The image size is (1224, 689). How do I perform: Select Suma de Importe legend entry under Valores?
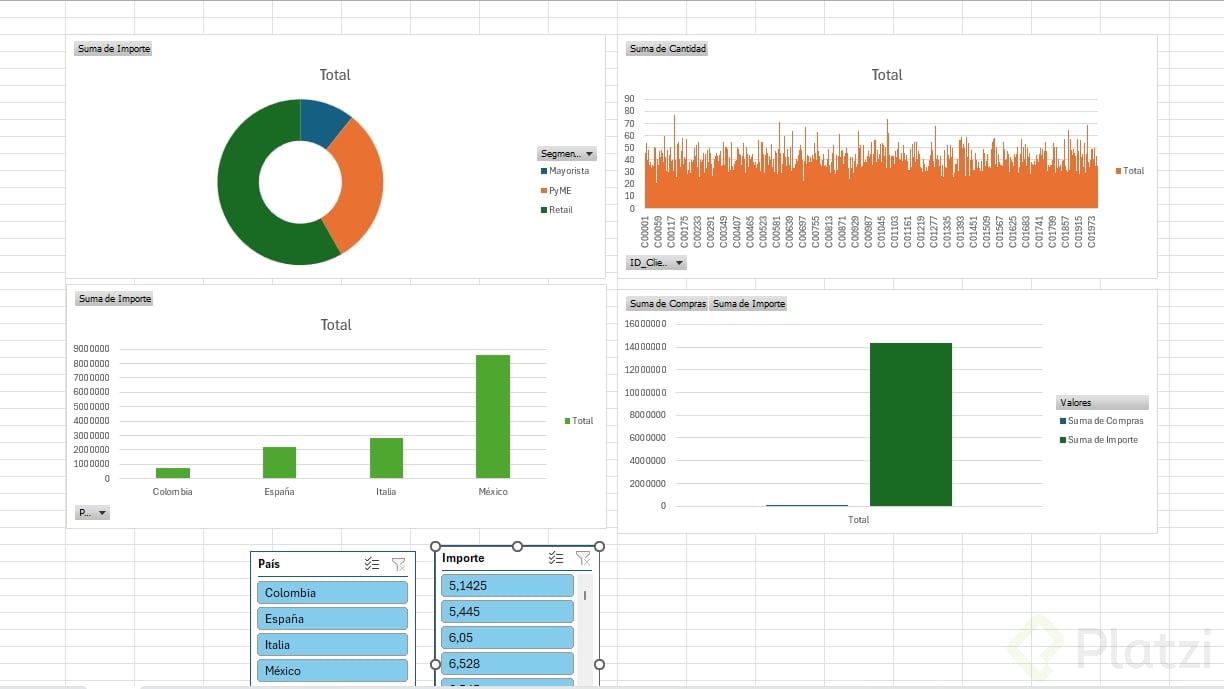[x=1098, y=440]
